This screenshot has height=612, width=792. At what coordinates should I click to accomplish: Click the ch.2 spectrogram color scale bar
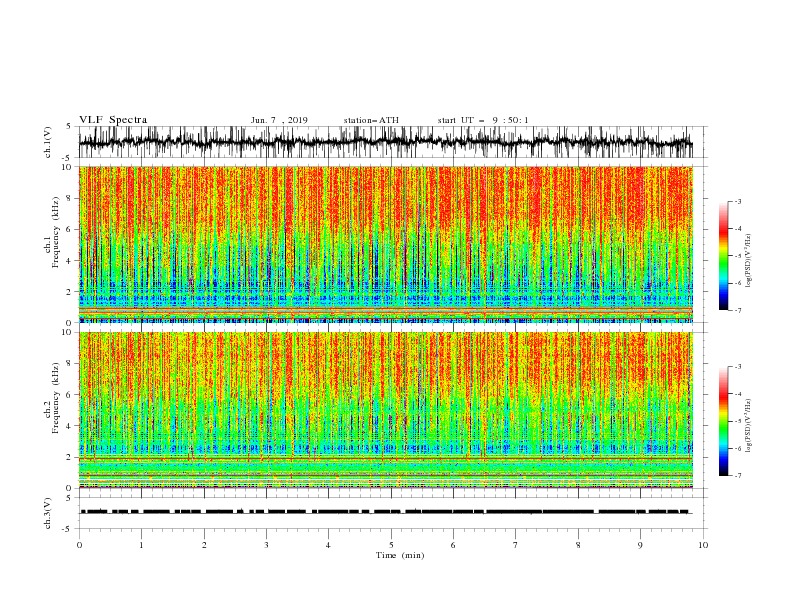723,421
